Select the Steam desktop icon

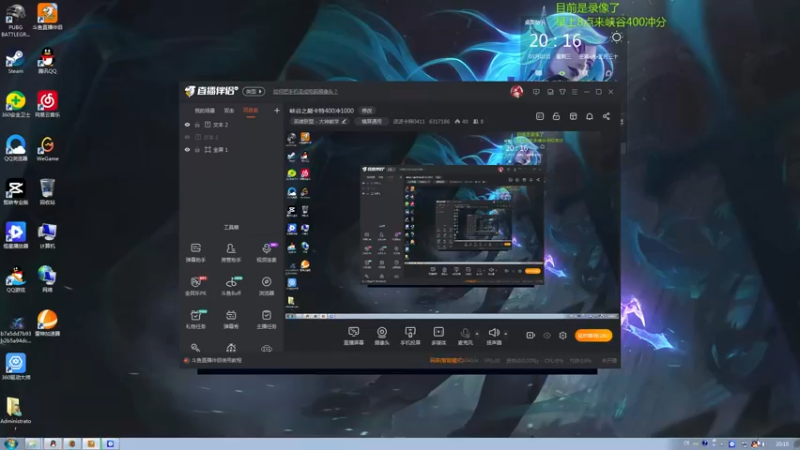pos(15,62)
